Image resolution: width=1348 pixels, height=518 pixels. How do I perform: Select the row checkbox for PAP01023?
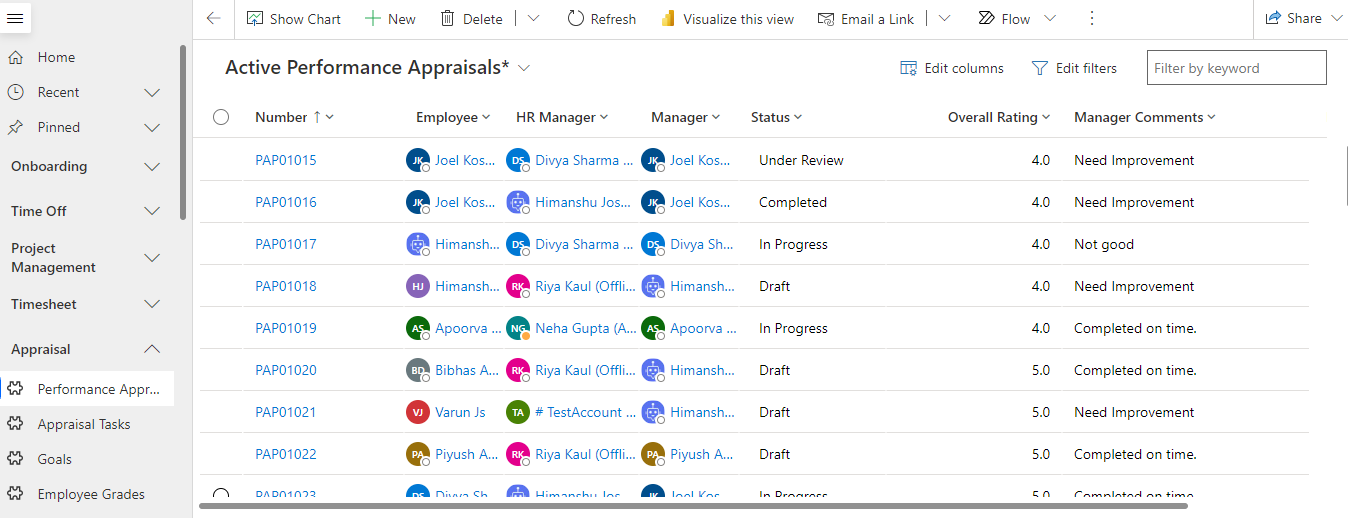click(x=221, y=494)
